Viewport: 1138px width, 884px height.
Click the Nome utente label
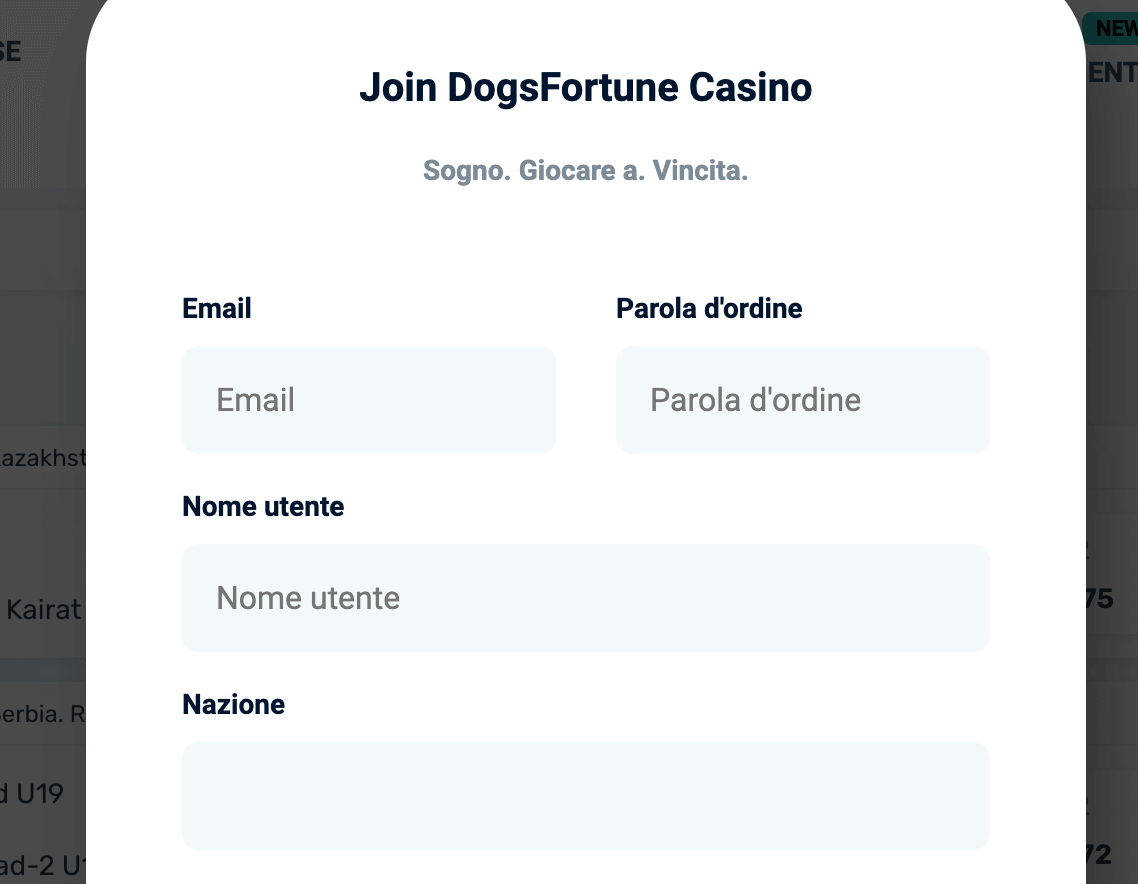click(262, 506)
